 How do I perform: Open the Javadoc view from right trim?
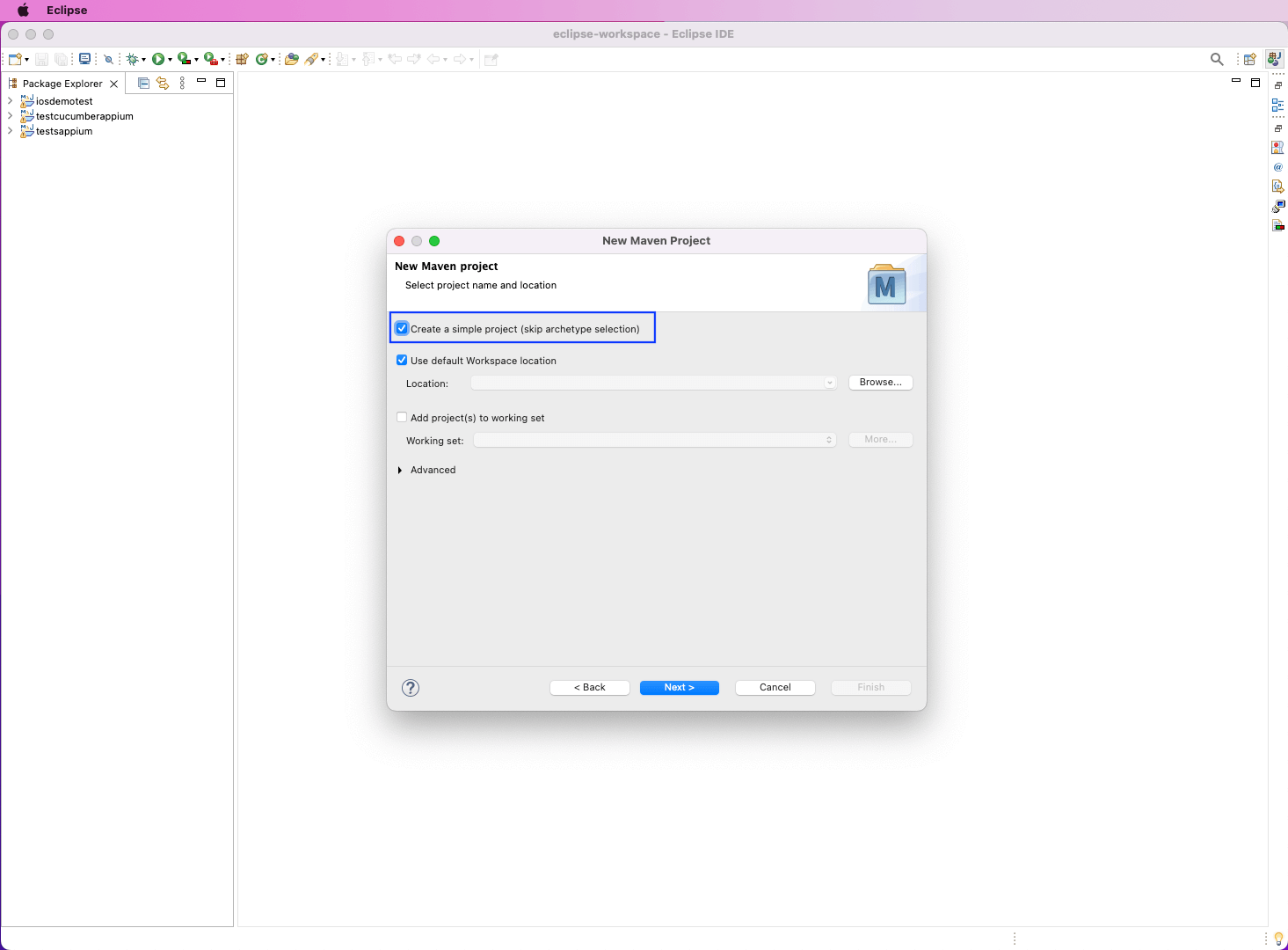click(x=1278, y=167)
